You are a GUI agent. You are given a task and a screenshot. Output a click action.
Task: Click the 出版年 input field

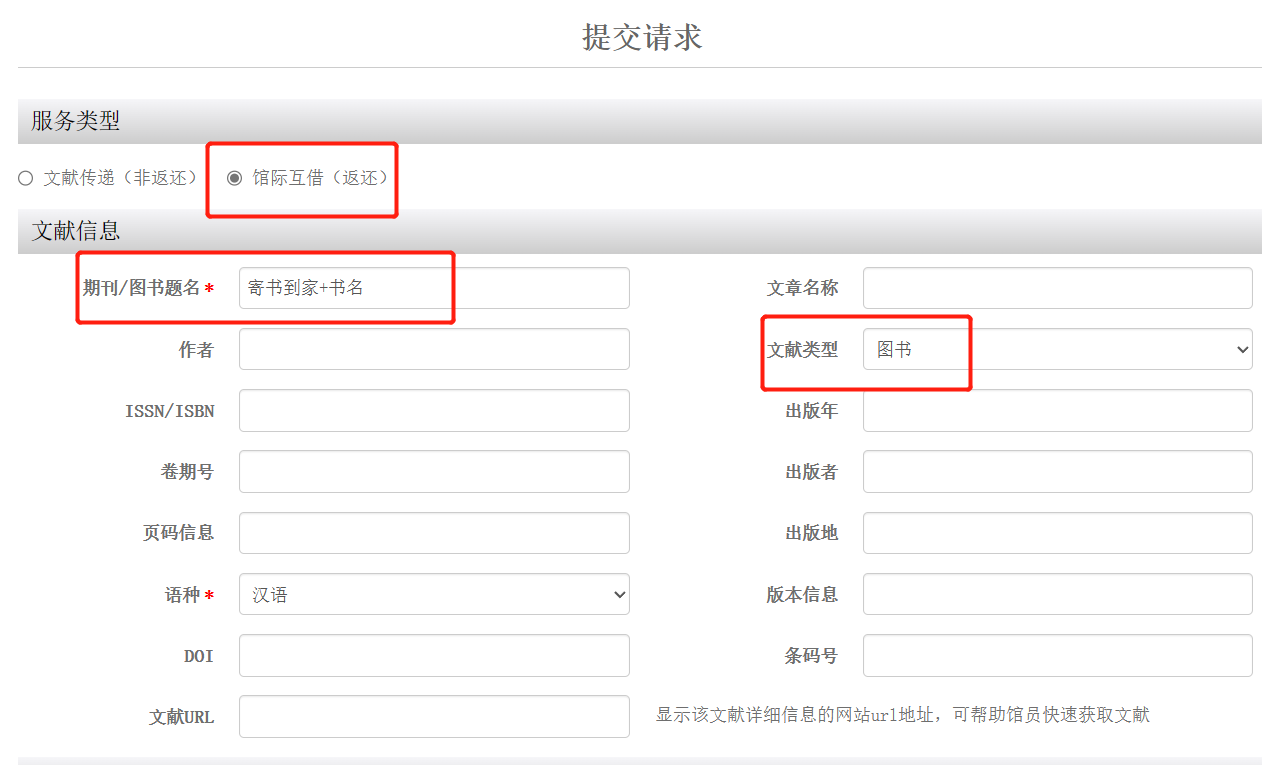coord(1057,410)
